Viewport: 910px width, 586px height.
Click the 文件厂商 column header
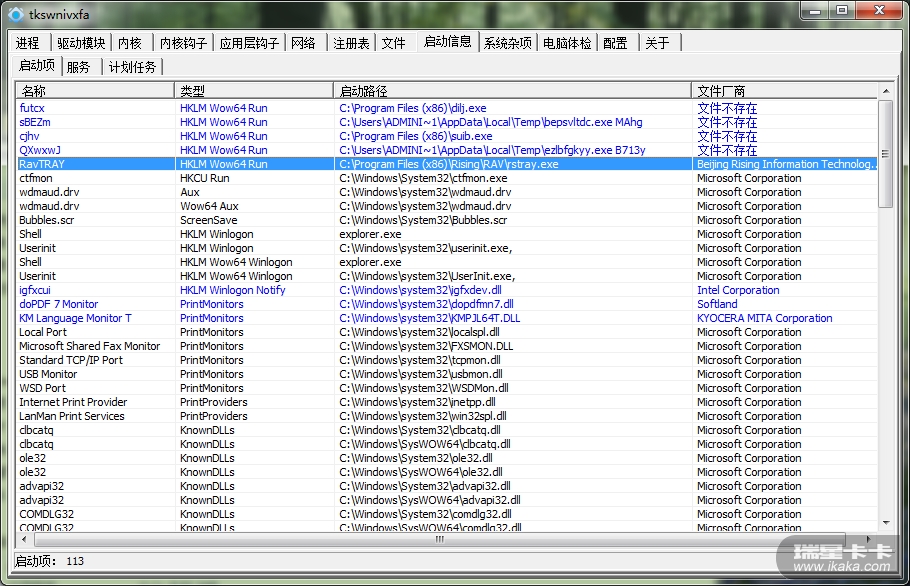[784, 91]
